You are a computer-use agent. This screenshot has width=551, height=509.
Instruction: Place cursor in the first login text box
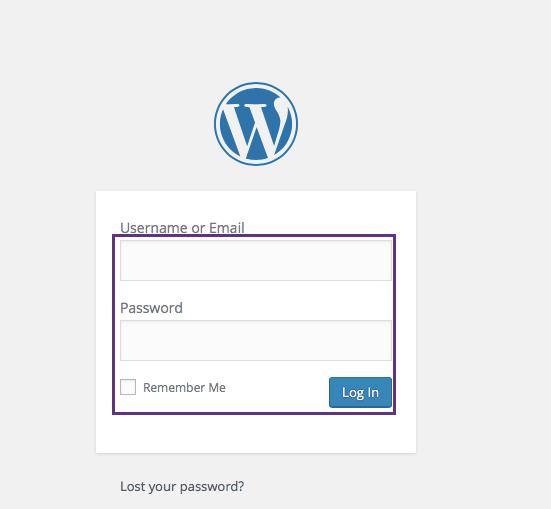click(x=256, y=260)
